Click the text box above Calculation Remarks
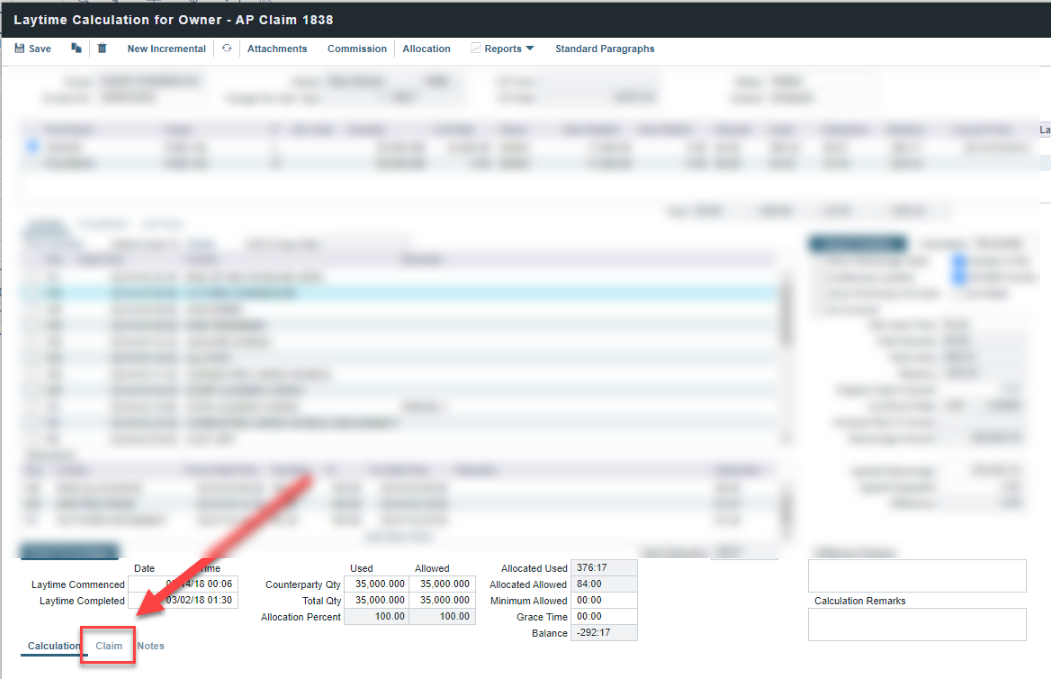 pos(917,576)
